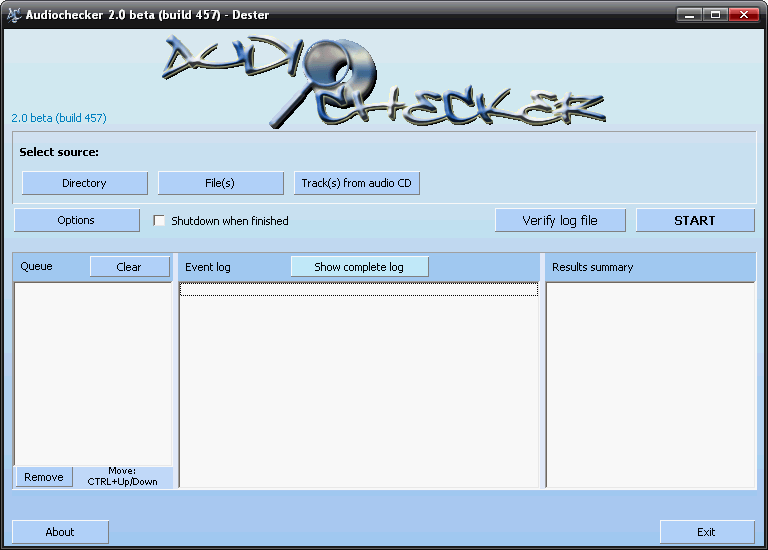
Task: Pick Track(s) from audio CD
Action: click(x=357, y=183)
